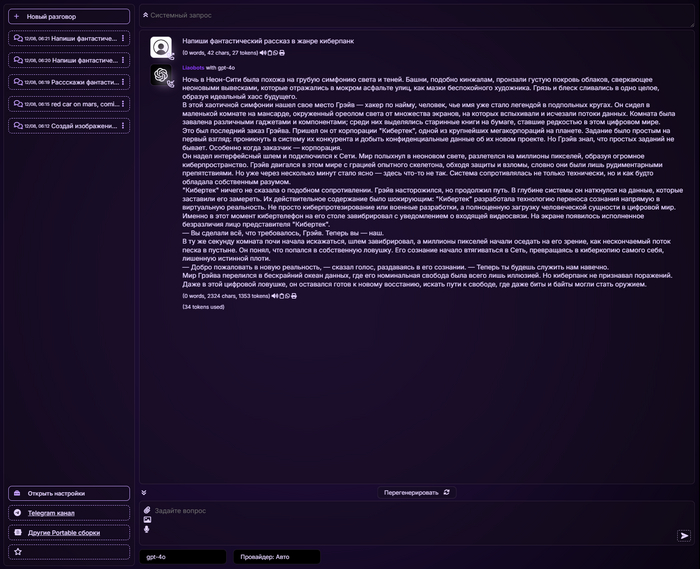Start a new conversation with Новый разговор

click(69, 17)
